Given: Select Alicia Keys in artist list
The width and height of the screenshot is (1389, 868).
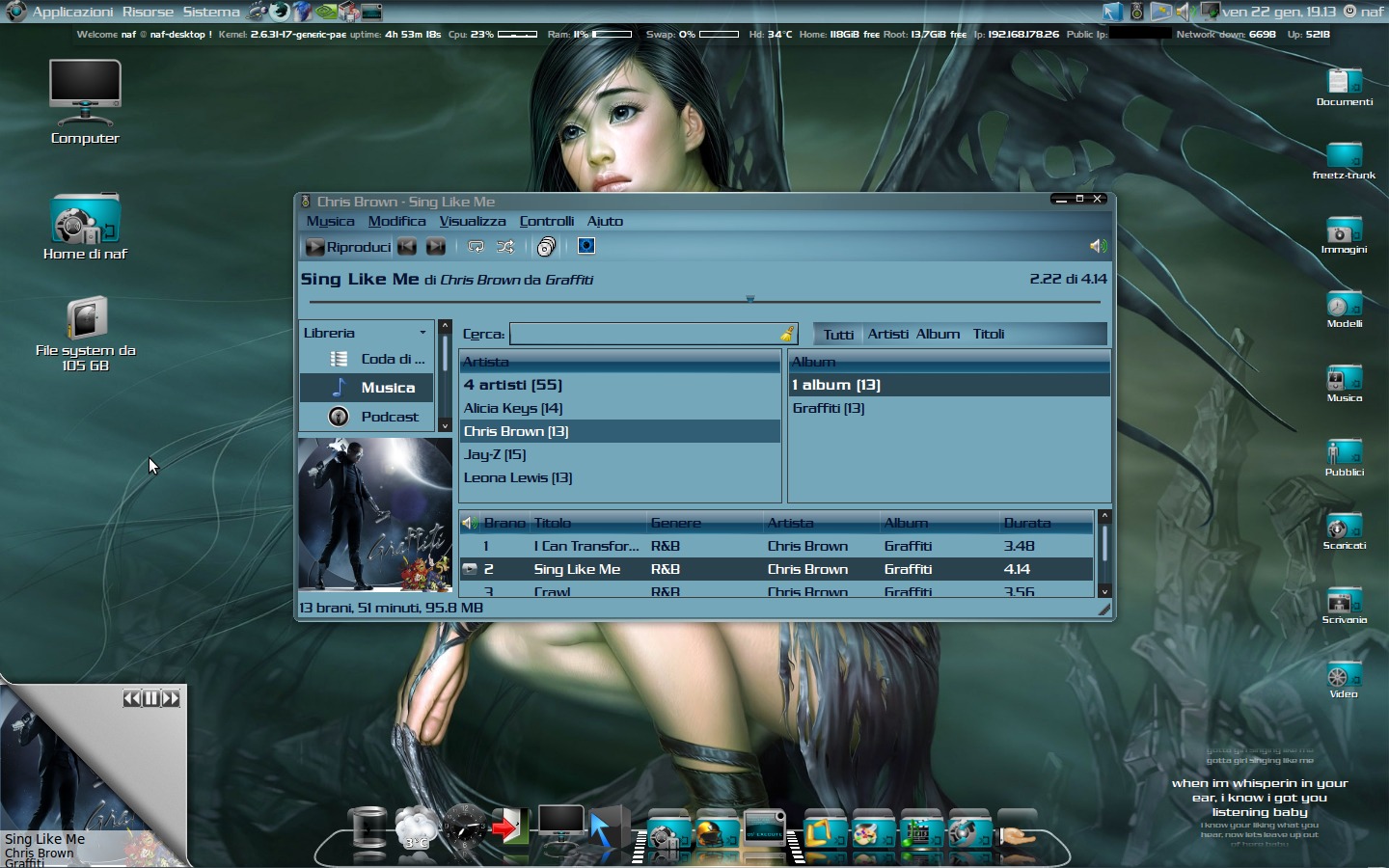Looking at the screenshot, I should (x=619, y=408).
